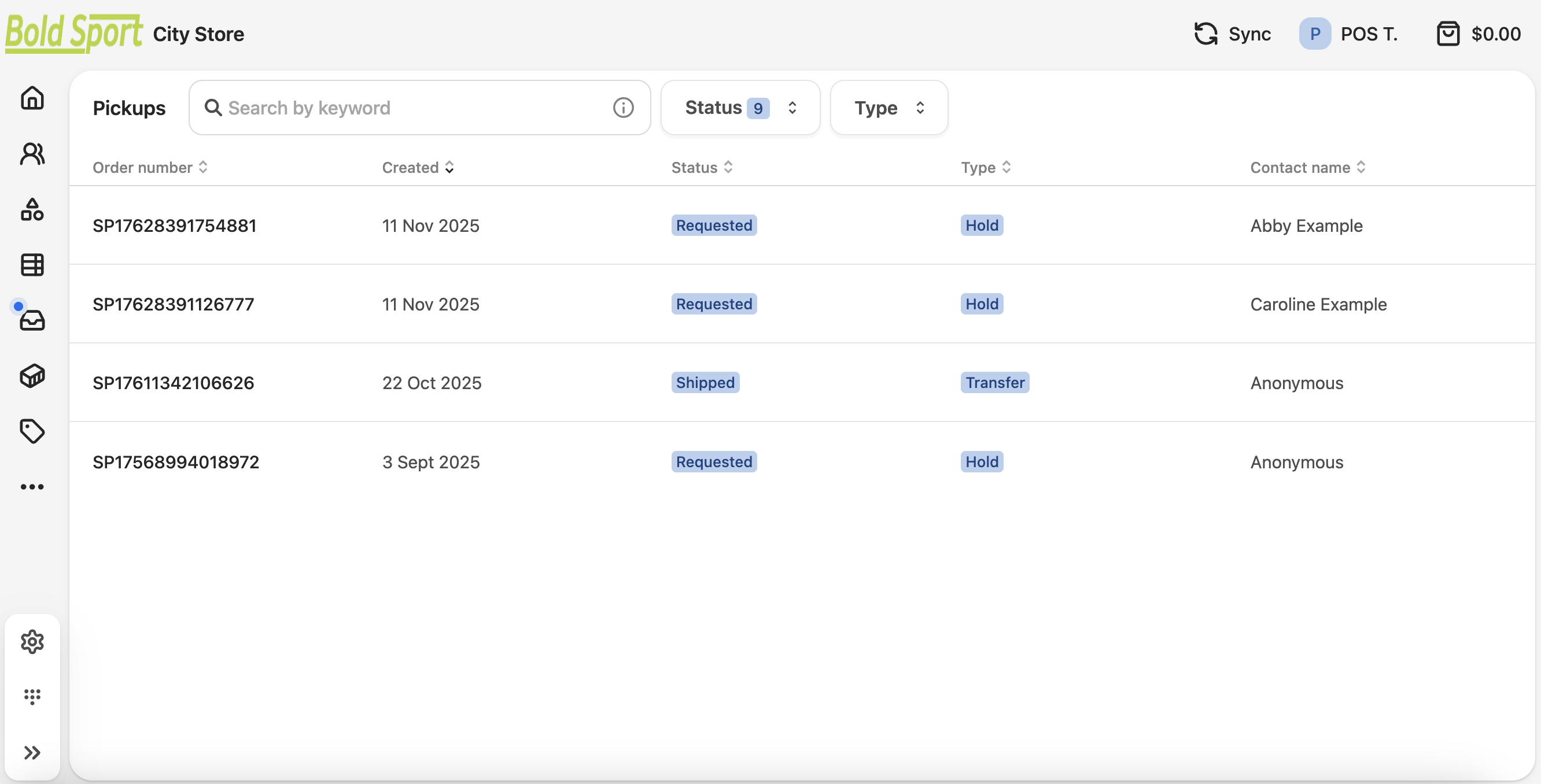1541x784 pixels.
Task: Open the Type filter dropdown
Action: pos(889,108)
